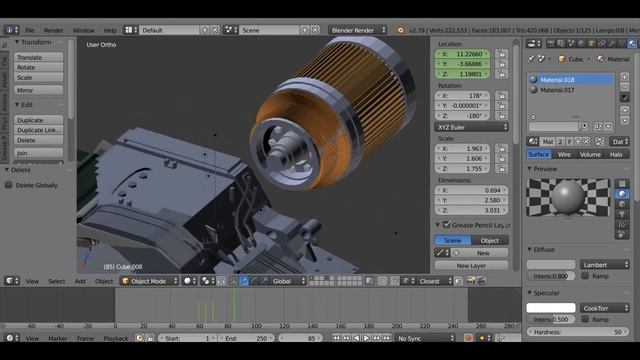This screenshot has width=640, height=360.
Task: Open the Render properties tab icon
Action: point(551,43)
